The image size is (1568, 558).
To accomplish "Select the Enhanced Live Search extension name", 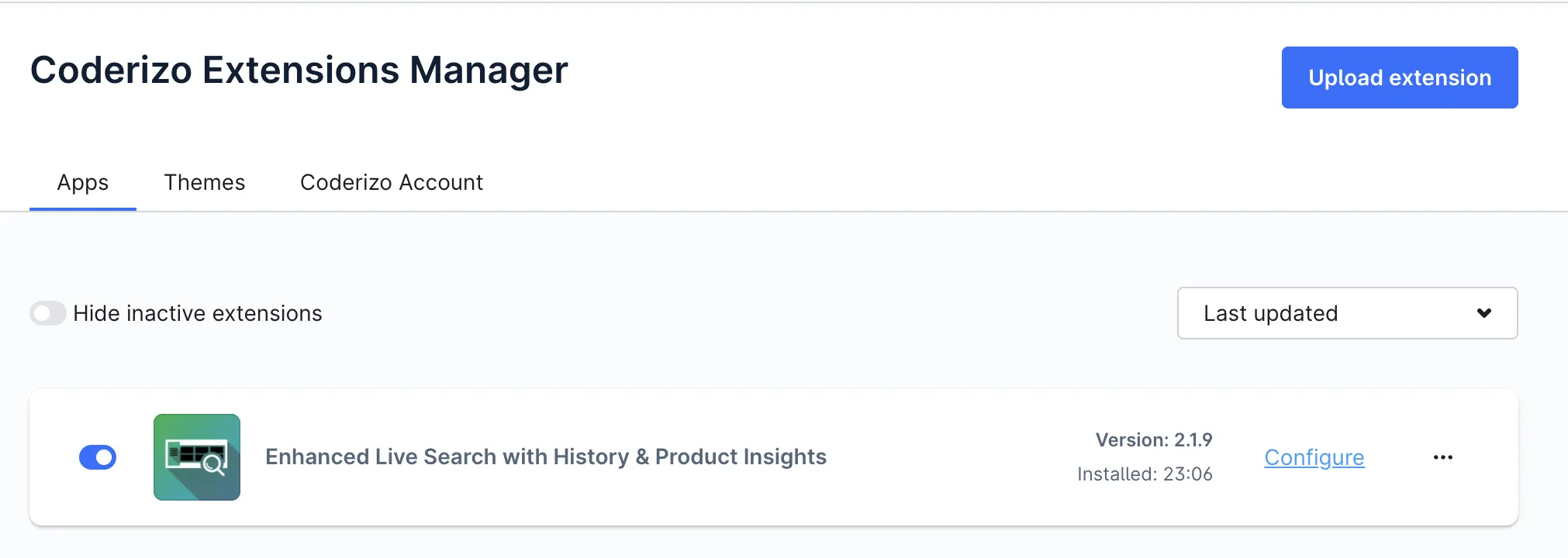I will point(545,457).
